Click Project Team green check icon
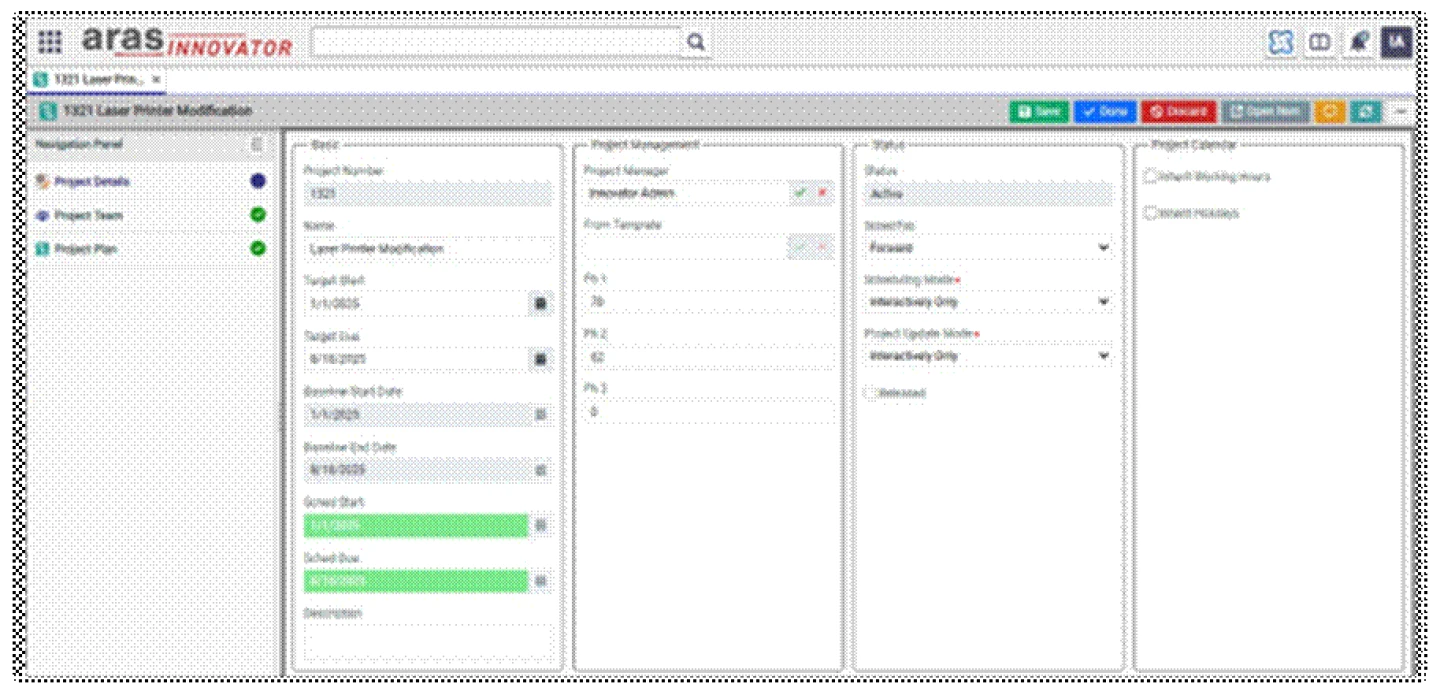The width and height of the screenshot is (1440, 695). point(258,215)
